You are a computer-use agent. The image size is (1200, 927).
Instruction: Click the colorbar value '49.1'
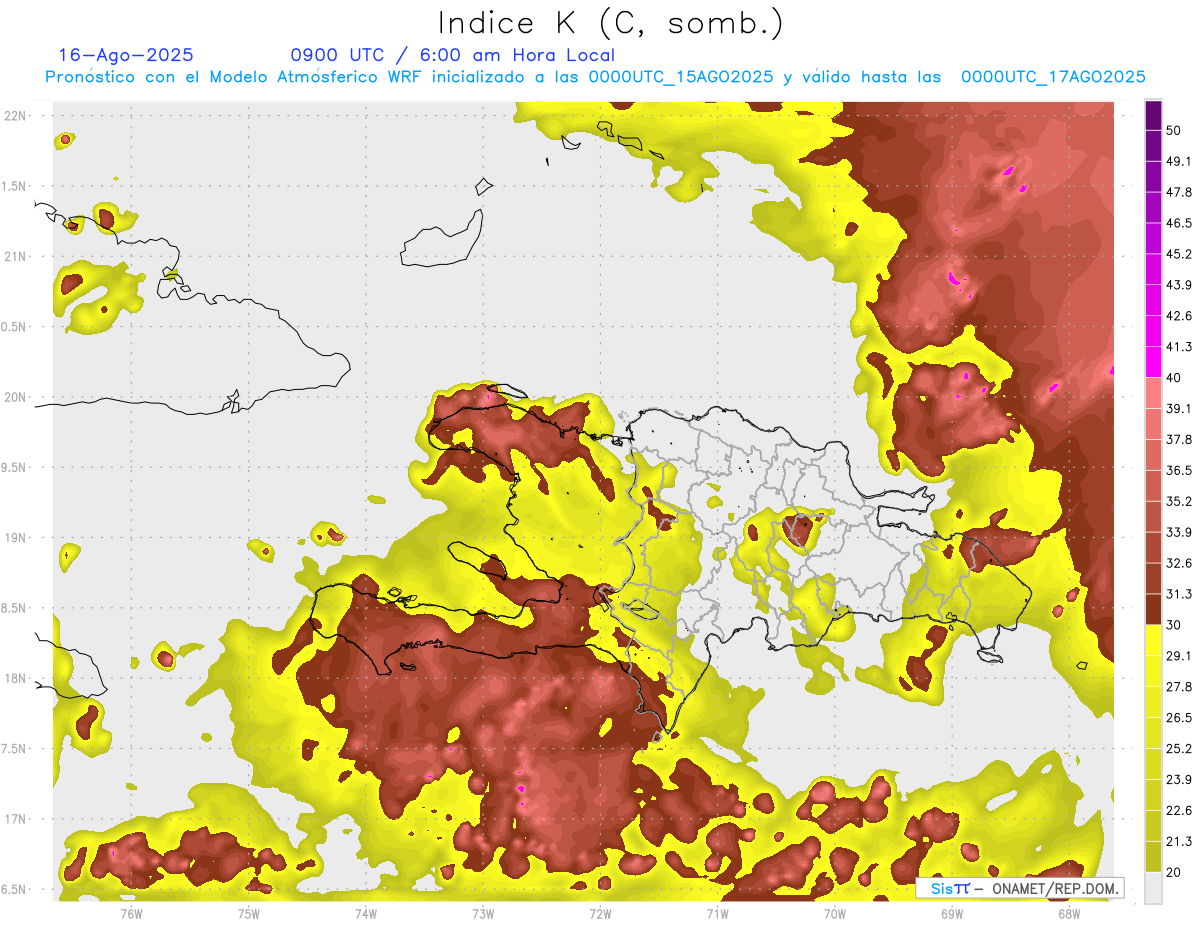tap(1178, 161)
